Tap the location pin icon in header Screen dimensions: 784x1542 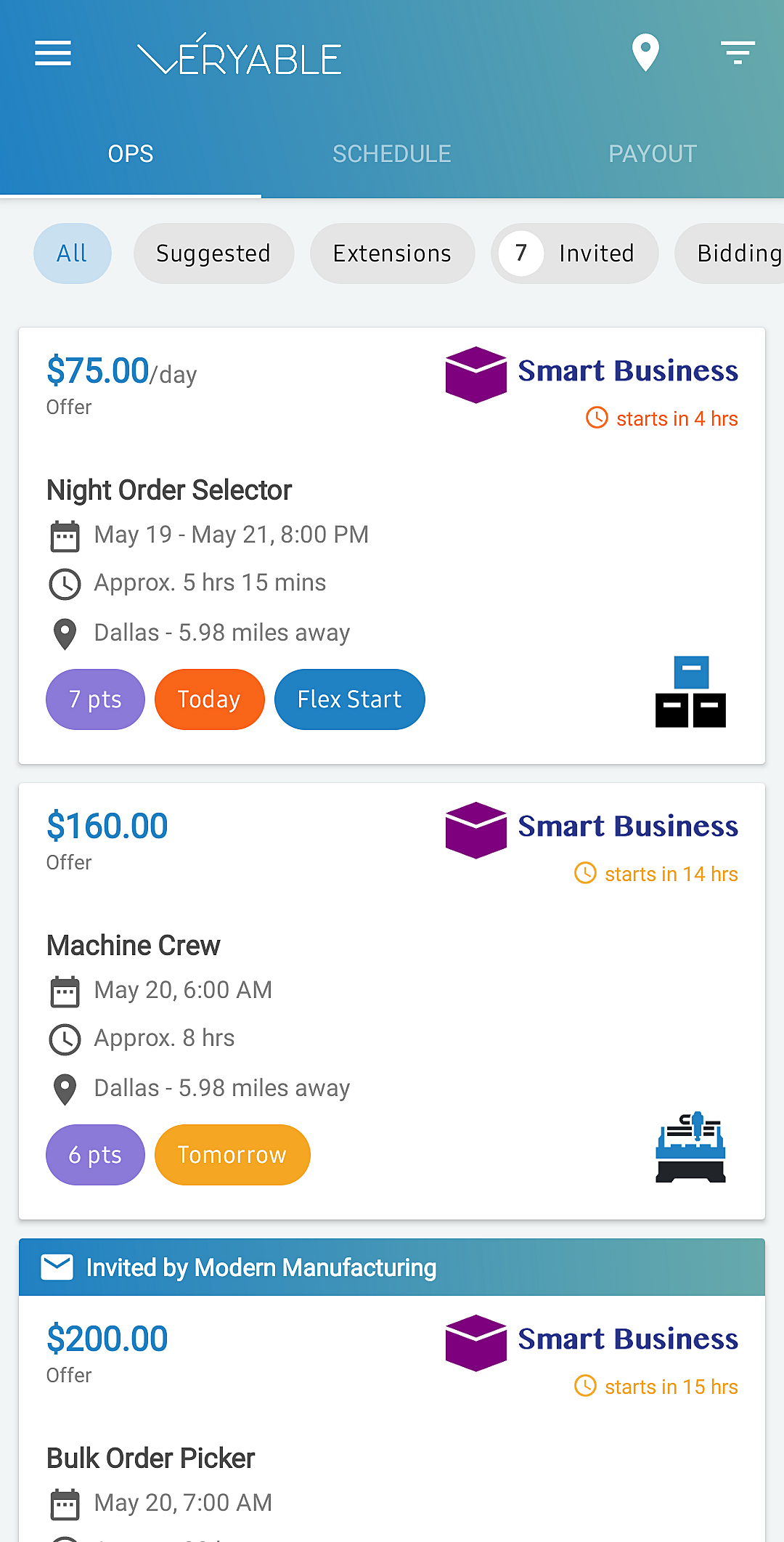click(645, 53)
